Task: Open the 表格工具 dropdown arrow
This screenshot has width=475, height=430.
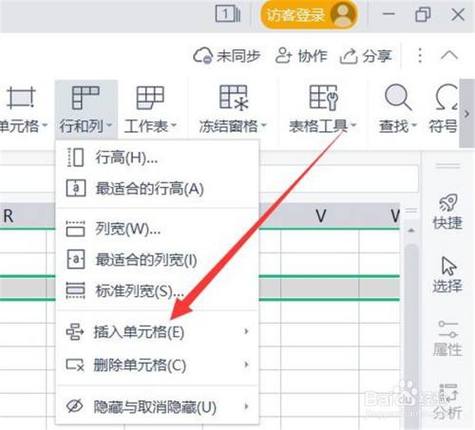Action: pos(354,126)
